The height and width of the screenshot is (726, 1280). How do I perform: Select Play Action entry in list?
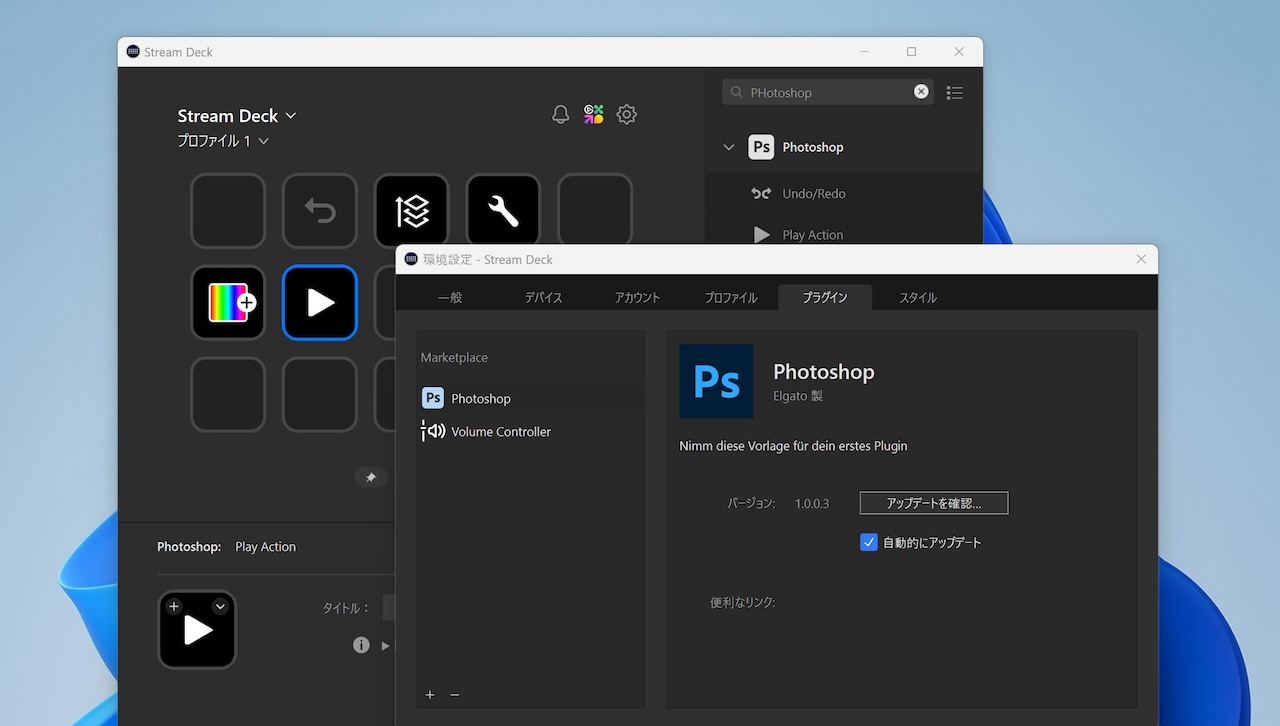pos(844,235)
